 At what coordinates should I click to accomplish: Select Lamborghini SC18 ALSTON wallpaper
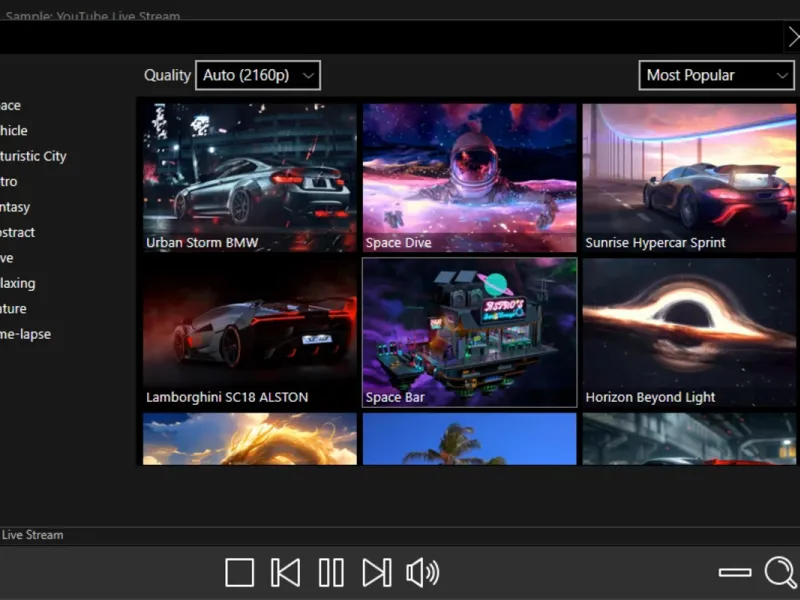point(249,333)
